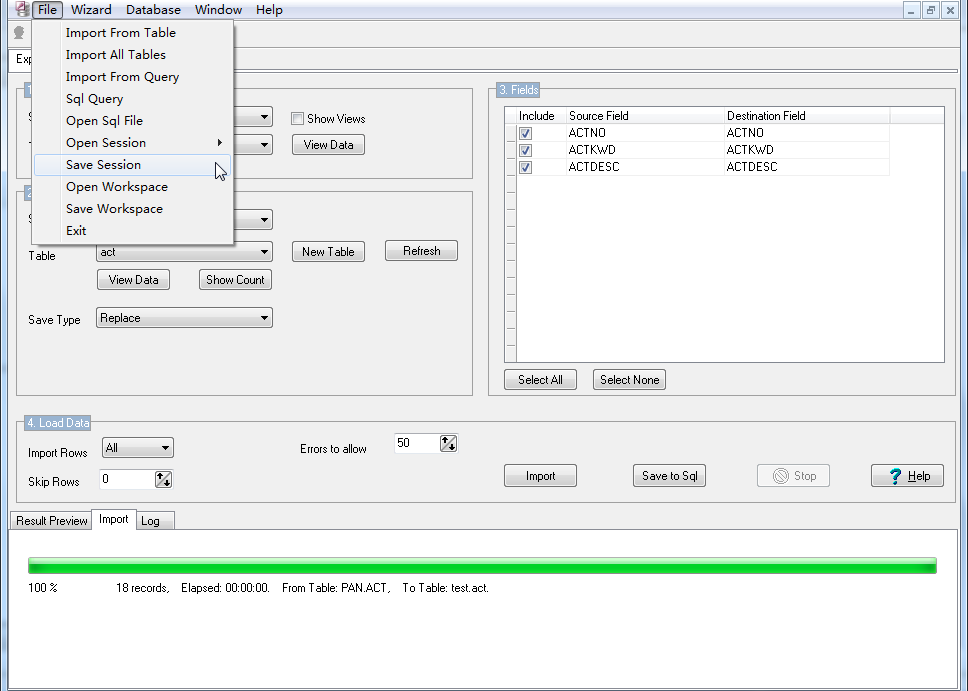Select the Import tab at the bottom
This screenshot has width=968, height=691.
[114, 519]
